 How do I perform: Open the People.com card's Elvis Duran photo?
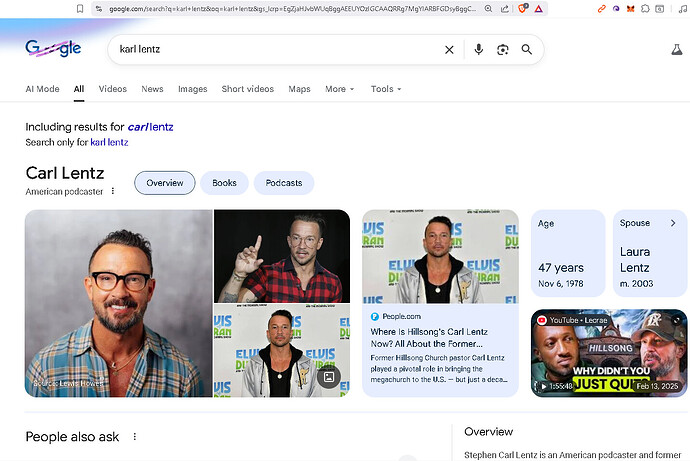440,256
